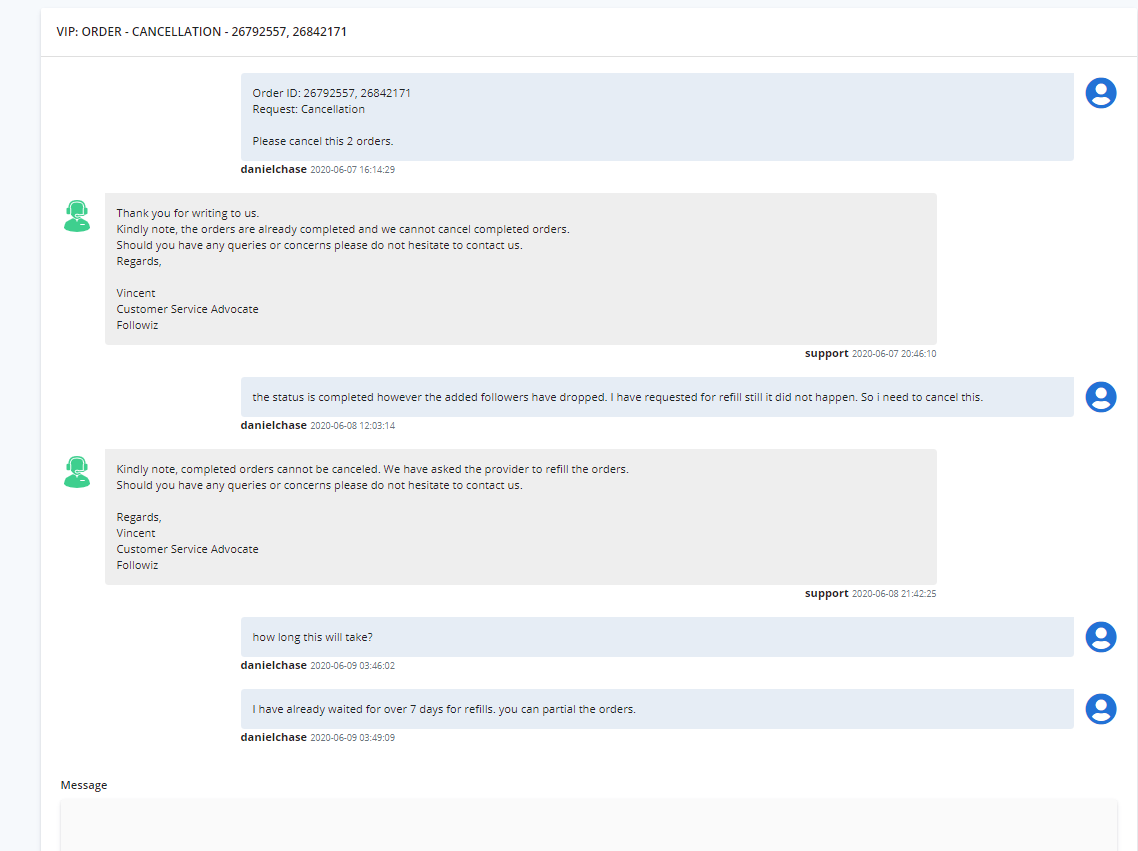This screenshot has height=851, width=1138.
Task: Click user avatar next to 'waited for over 7 days' message
Action: click(x=1100, y=709)
